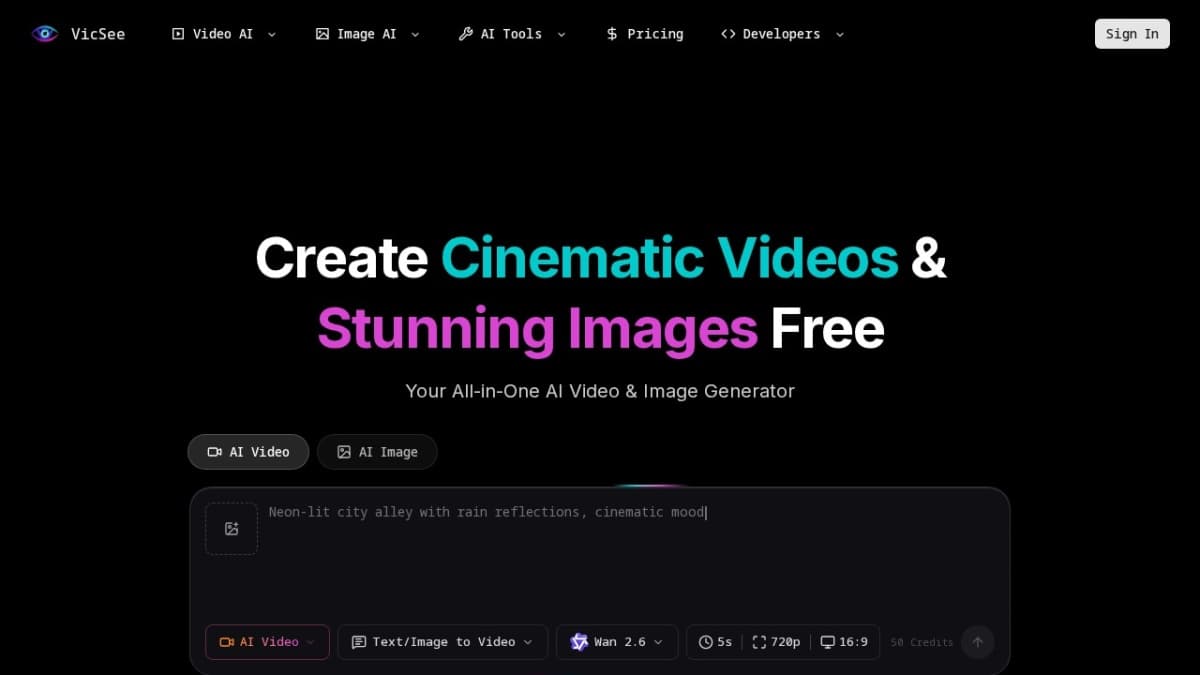Click the Wan 2.6 model logo
This screenshot has height=675, width=1200.
(x=579, y=642)
